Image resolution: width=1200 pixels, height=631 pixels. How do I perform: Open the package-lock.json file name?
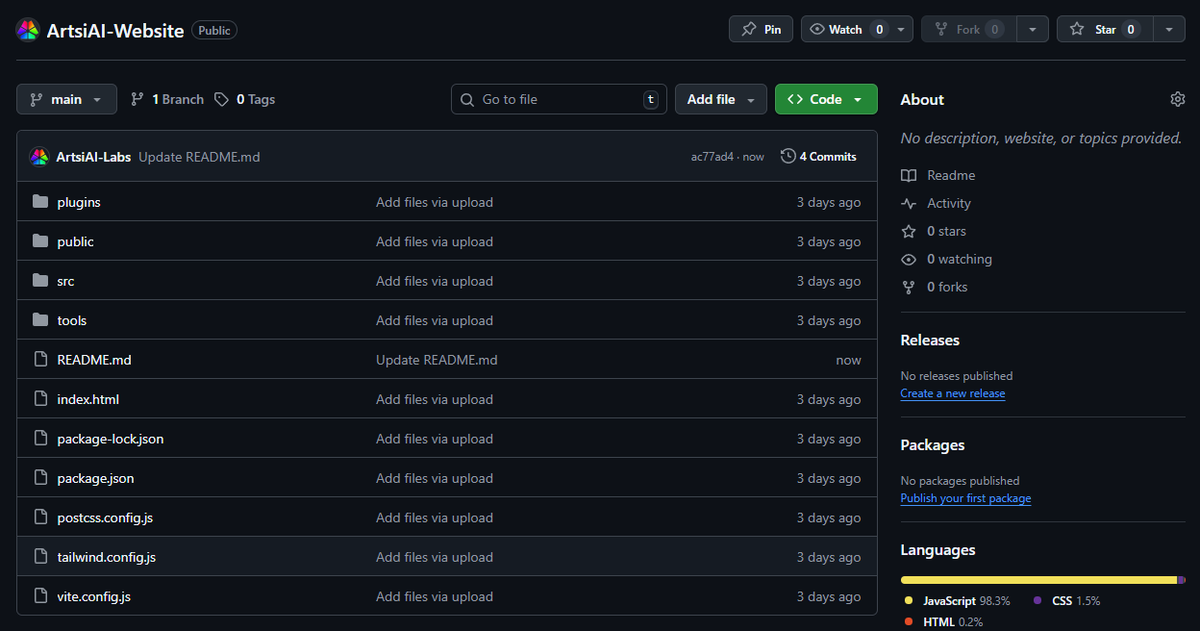click(110, 438)
